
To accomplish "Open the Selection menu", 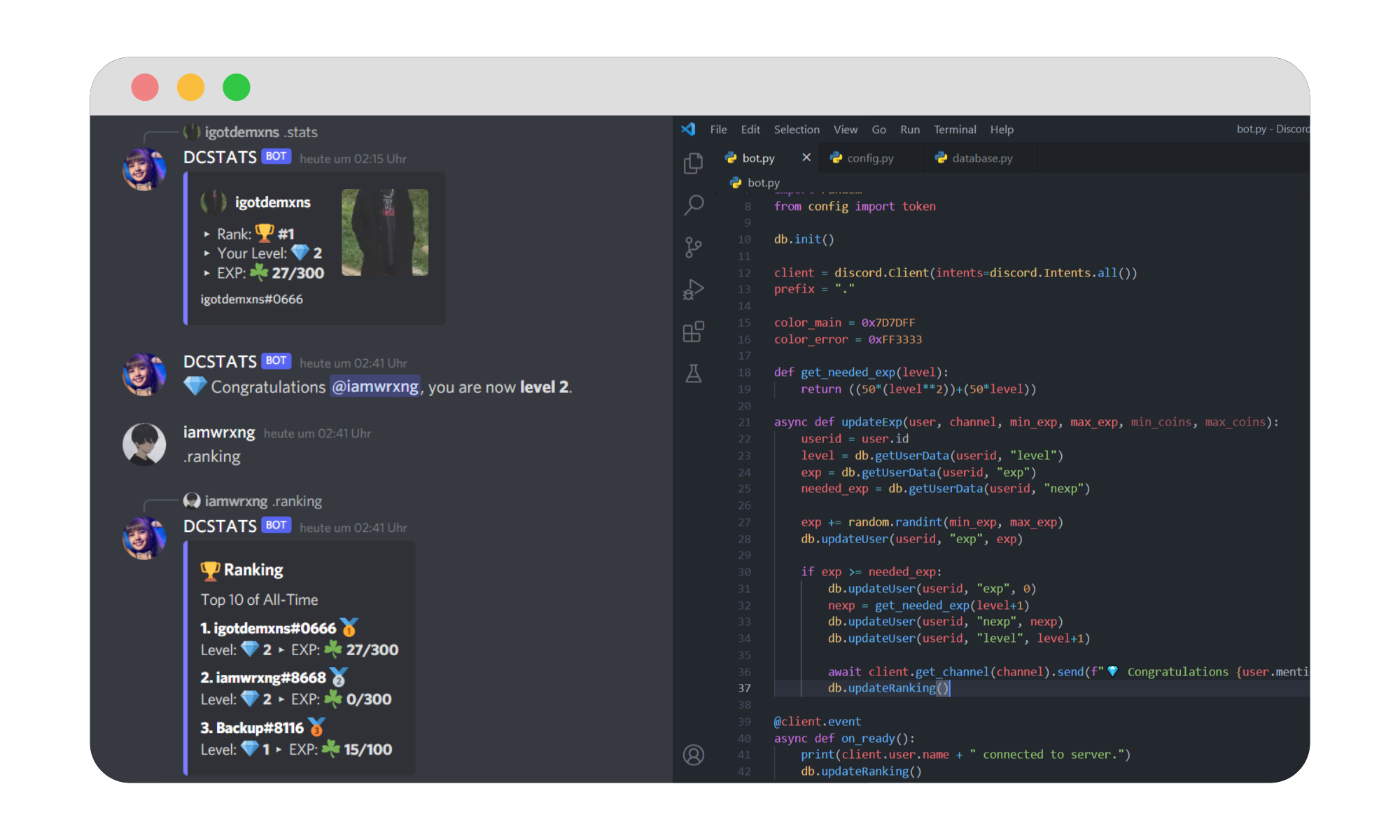I will click(x=796, y=129).
